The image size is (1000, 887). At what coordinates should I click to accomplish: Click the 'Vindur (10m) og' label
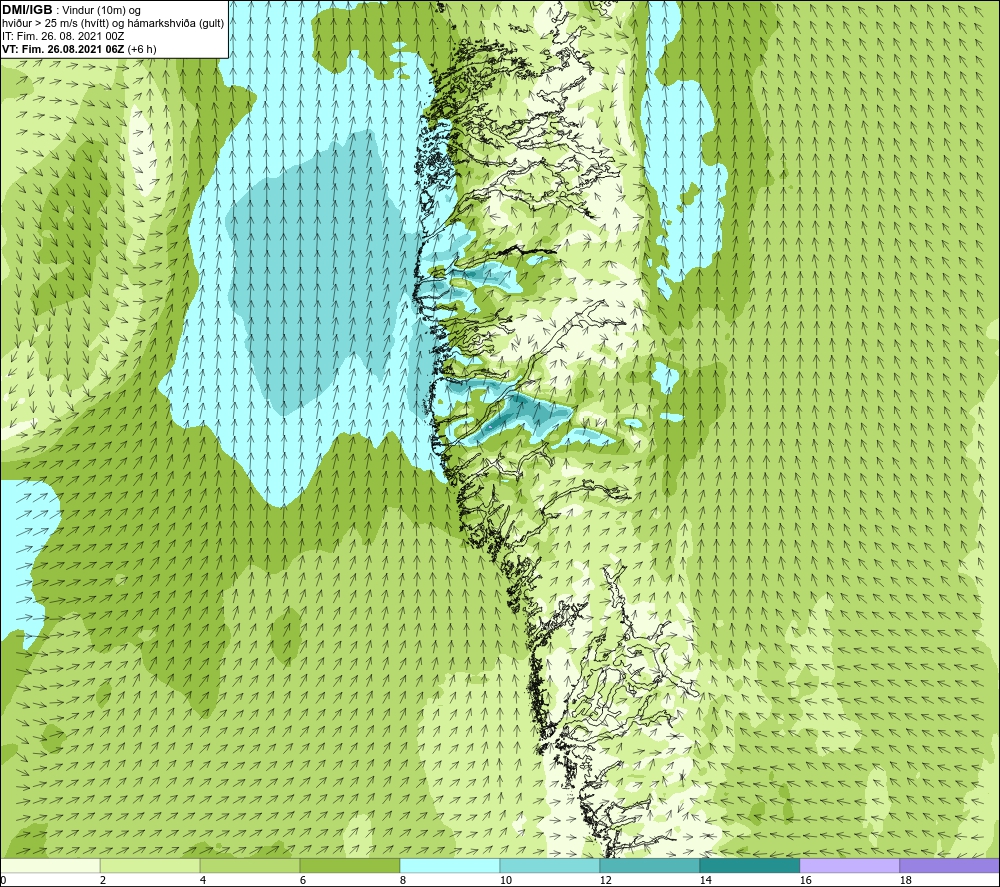tap(101, 11)
